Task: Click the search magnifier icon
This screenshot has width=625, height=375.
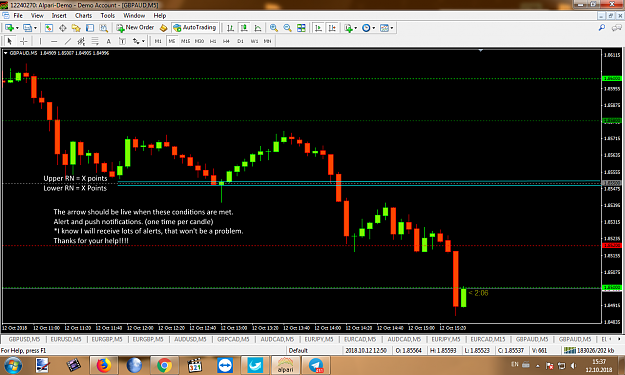Action: click(x=602, y=27)
